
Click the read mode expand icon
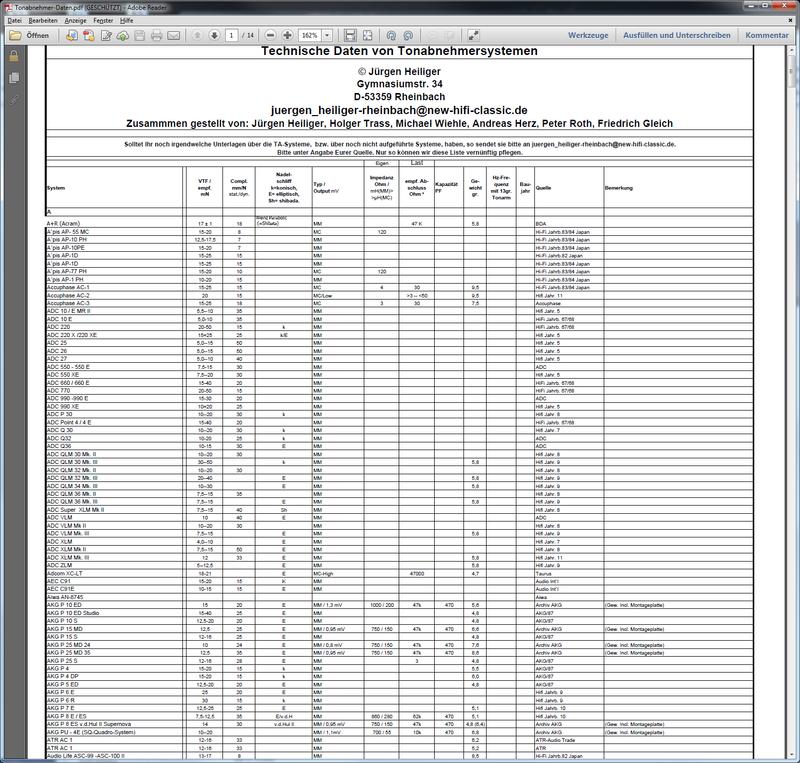point(473,35)
